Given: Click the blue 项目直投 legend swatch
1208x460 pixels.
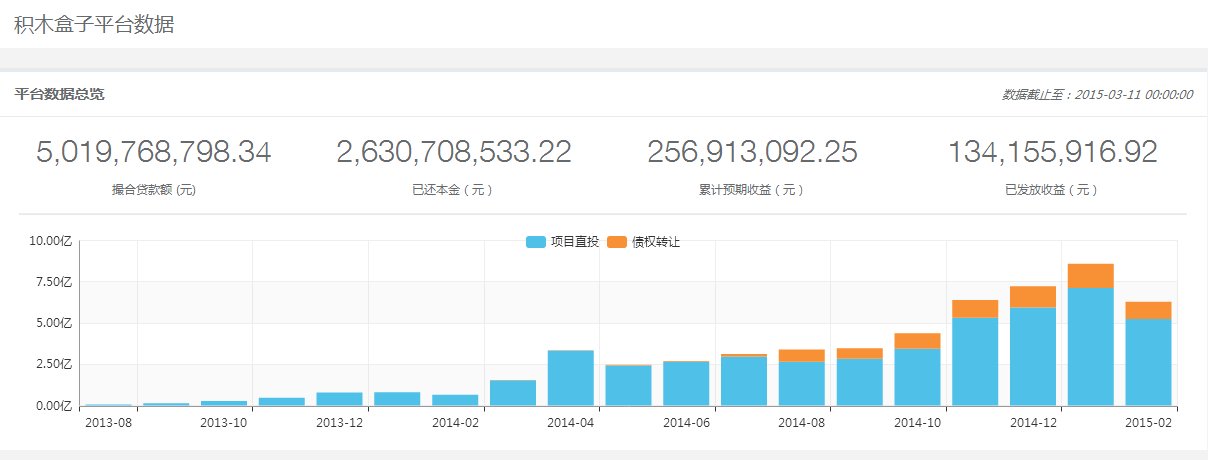Looking at the screenshot, I should (535, 242).
